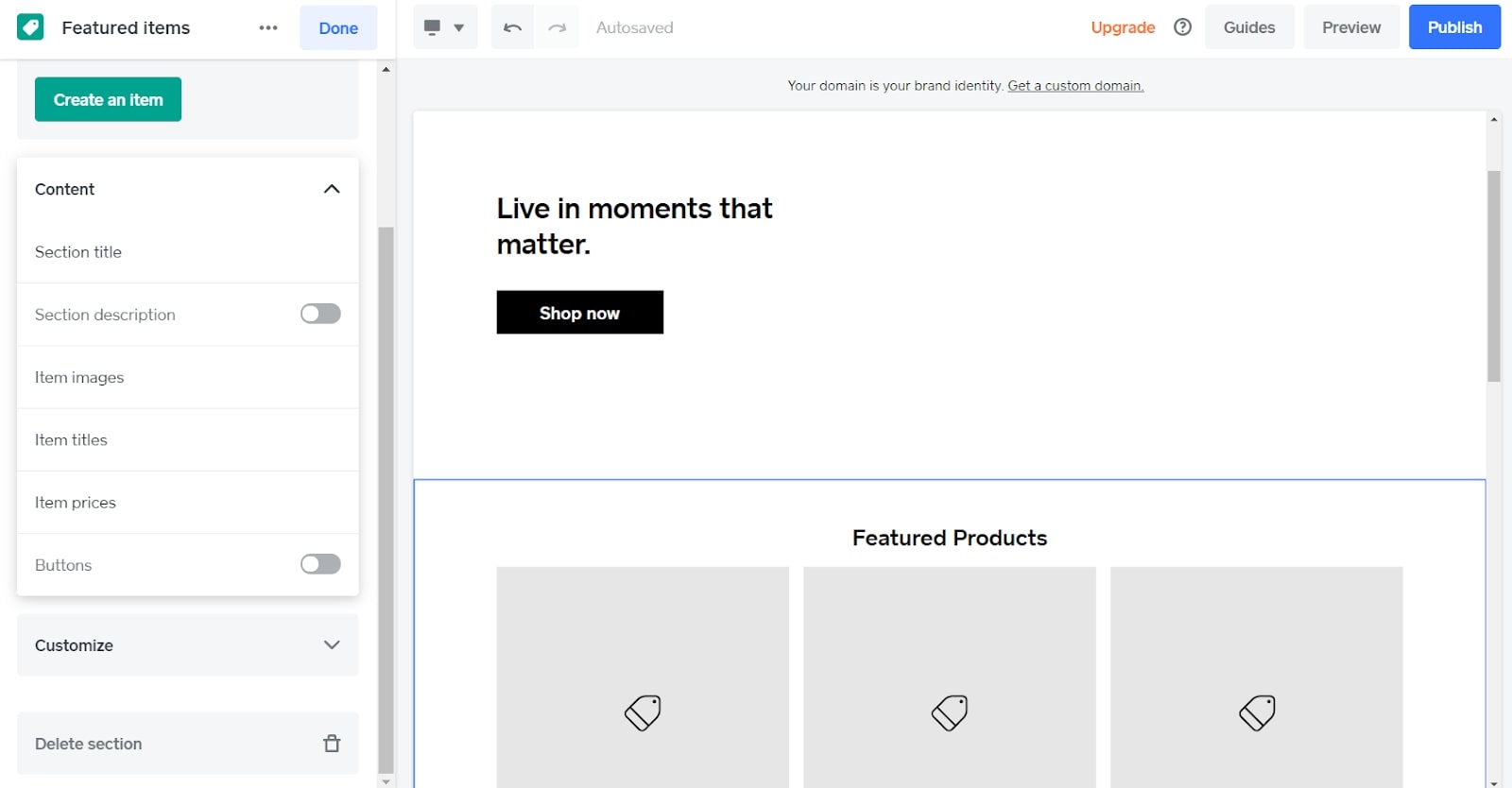
Task: Click the Done button
Action: pyautogui.click(x=338, y=27)
